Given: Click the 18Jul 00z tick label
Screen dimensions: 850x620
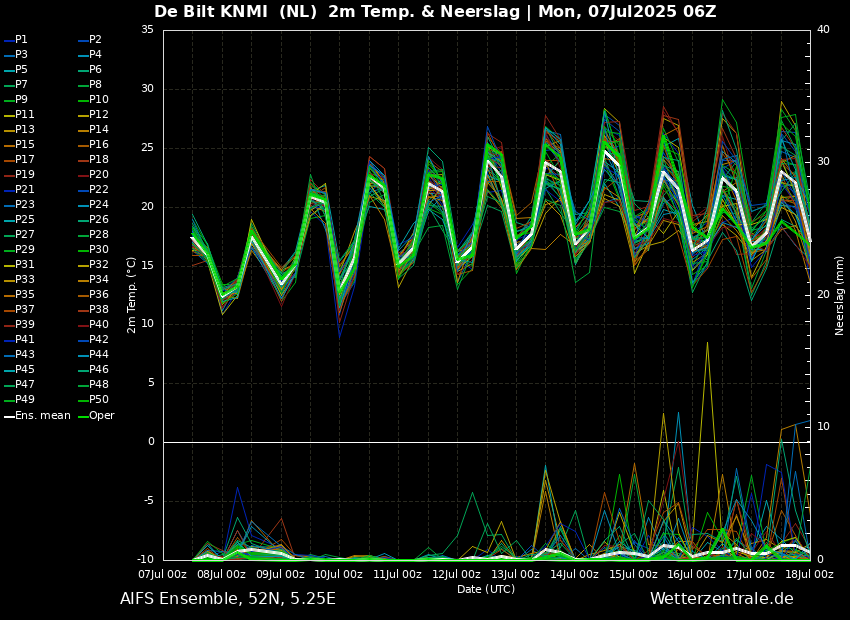Looking at the screenshot, I should pos(808,575).
